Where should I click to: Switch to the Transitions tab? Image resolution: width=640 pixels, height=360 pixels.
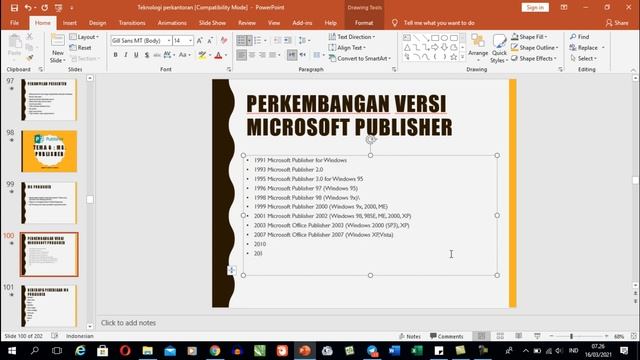(132, 23)
